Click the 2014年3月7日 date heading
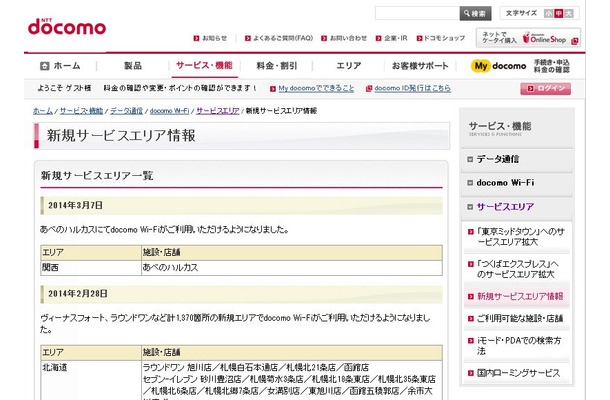The image size is (610, 400). pyautogui.click(x=75, y=205)
